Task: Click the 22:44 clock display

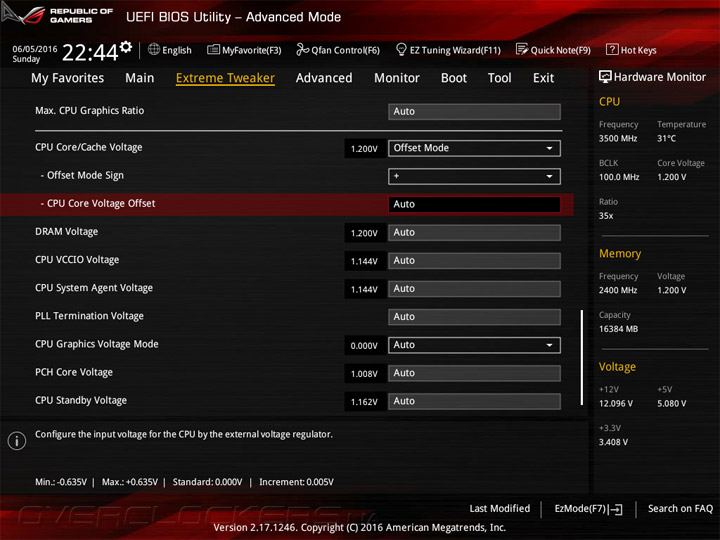Action: [90, 53]
